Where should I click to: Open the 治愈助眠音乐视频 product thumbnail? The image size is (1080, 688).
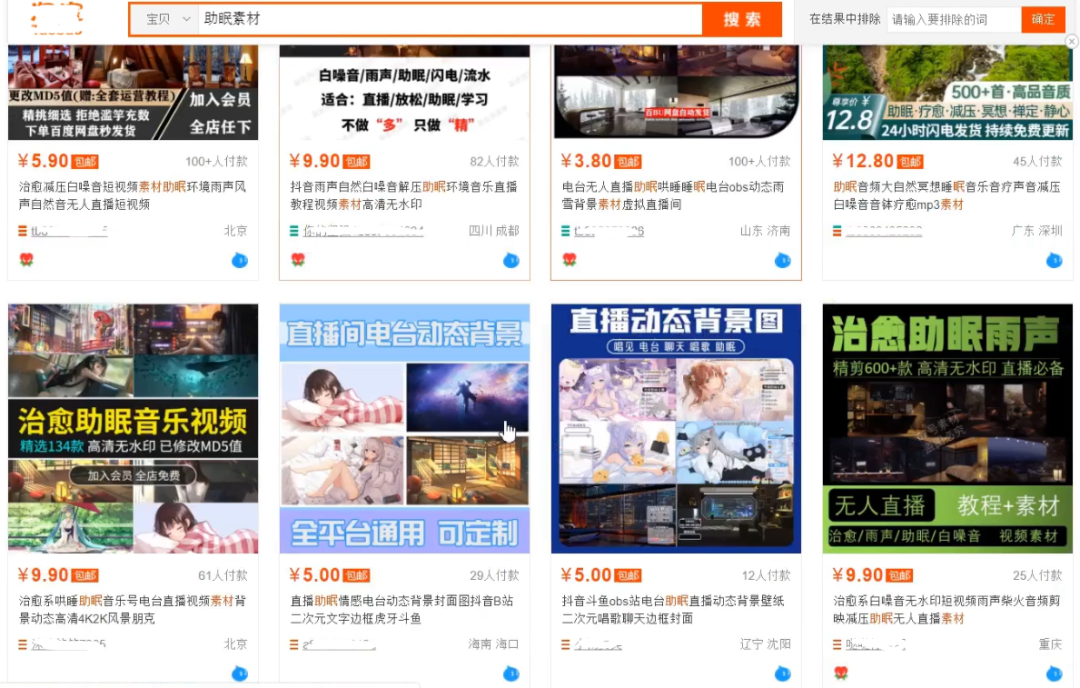(133, 428)
